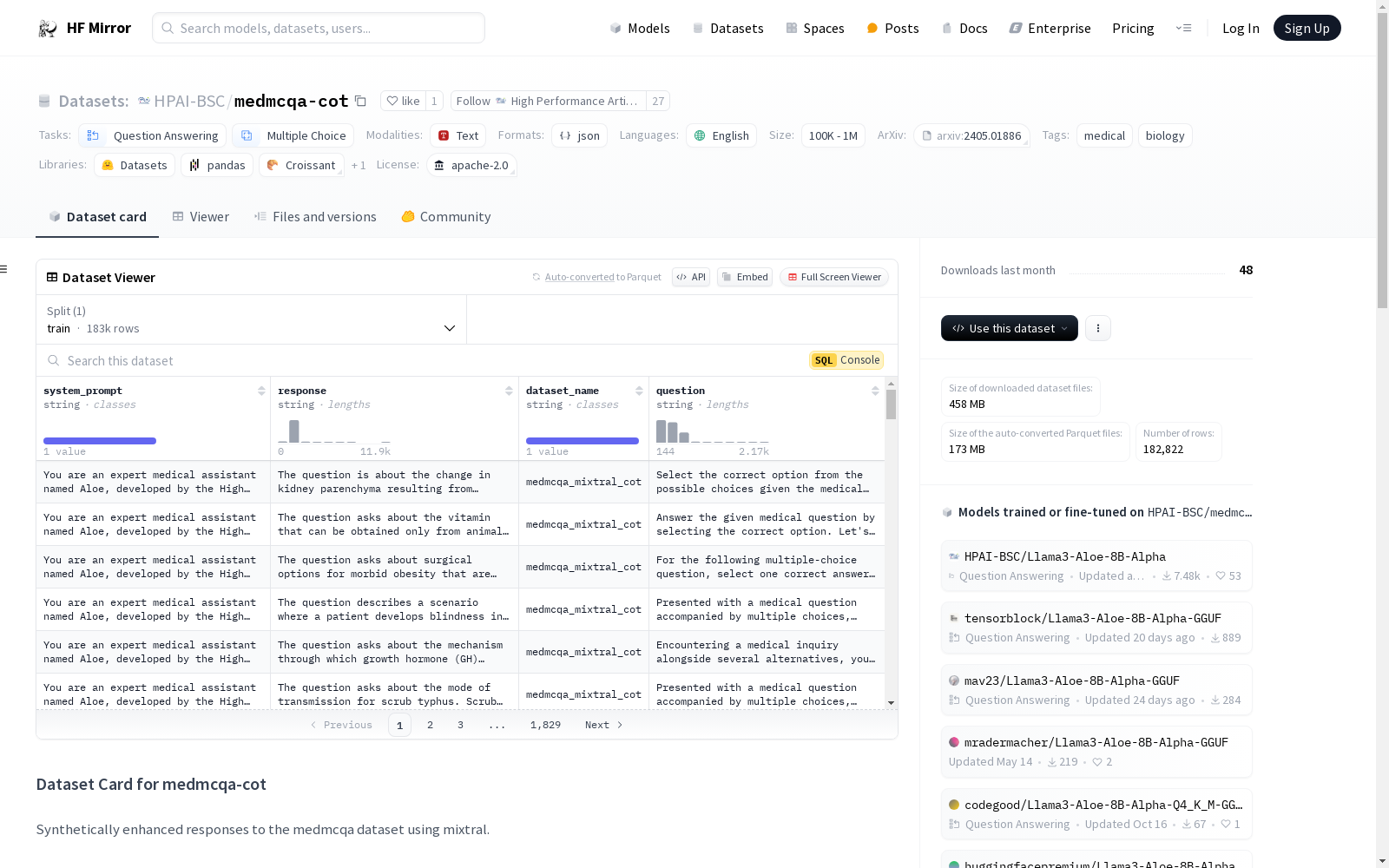Go to page 2 of rows
The width and height of the screenshot is (1389, 868).
click(430, 725)
